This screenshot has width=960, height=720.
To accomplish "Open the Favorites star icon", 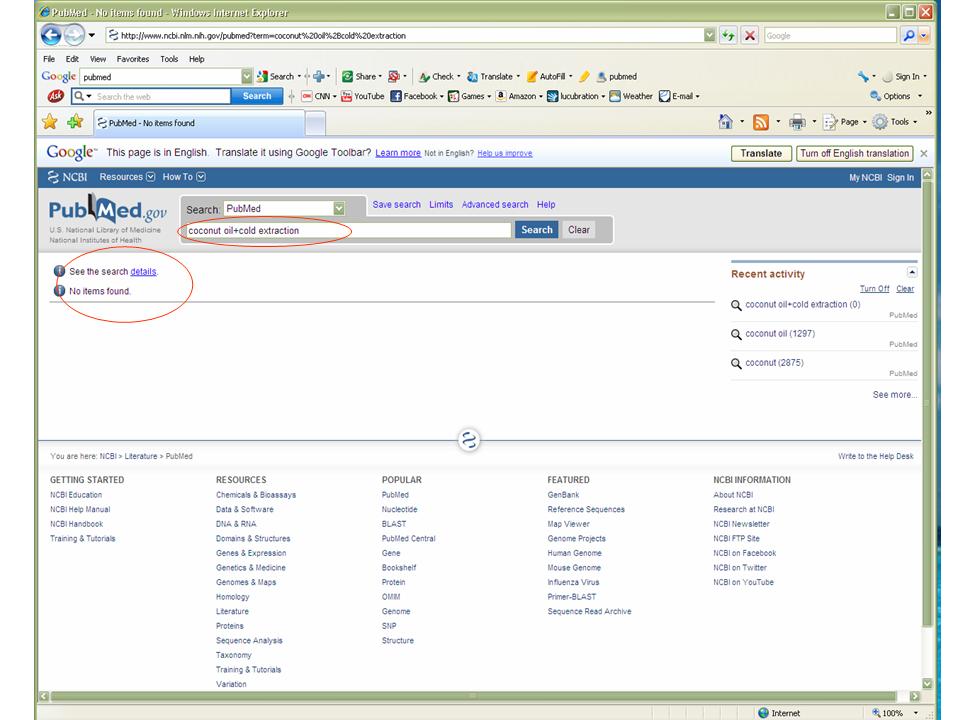I will (x=50, y=122).
